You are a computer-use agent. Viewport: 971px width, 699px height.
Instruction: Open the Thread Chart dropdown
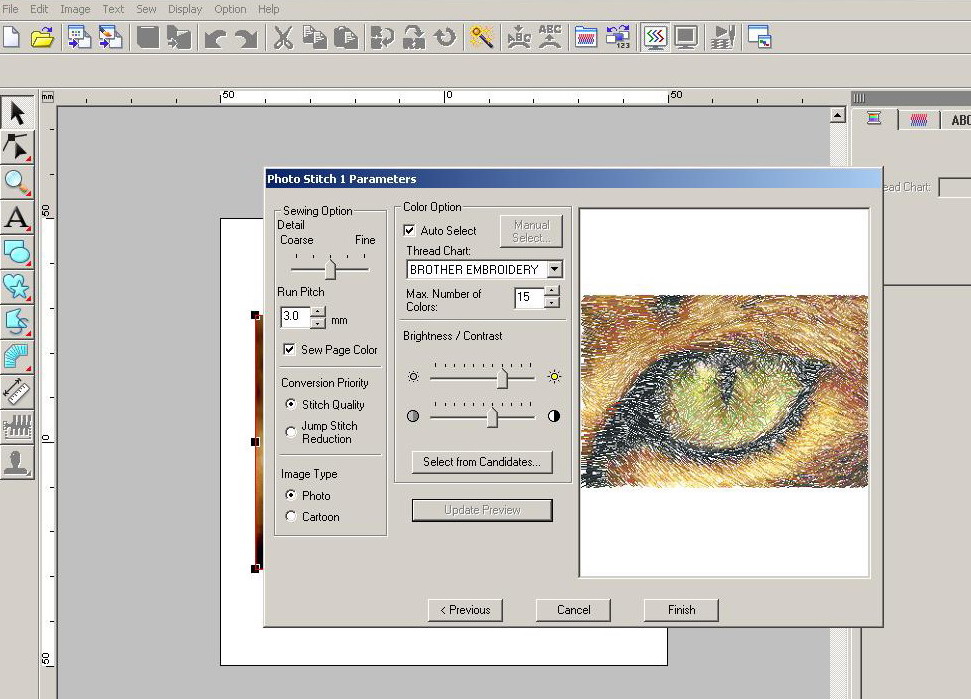555,270
